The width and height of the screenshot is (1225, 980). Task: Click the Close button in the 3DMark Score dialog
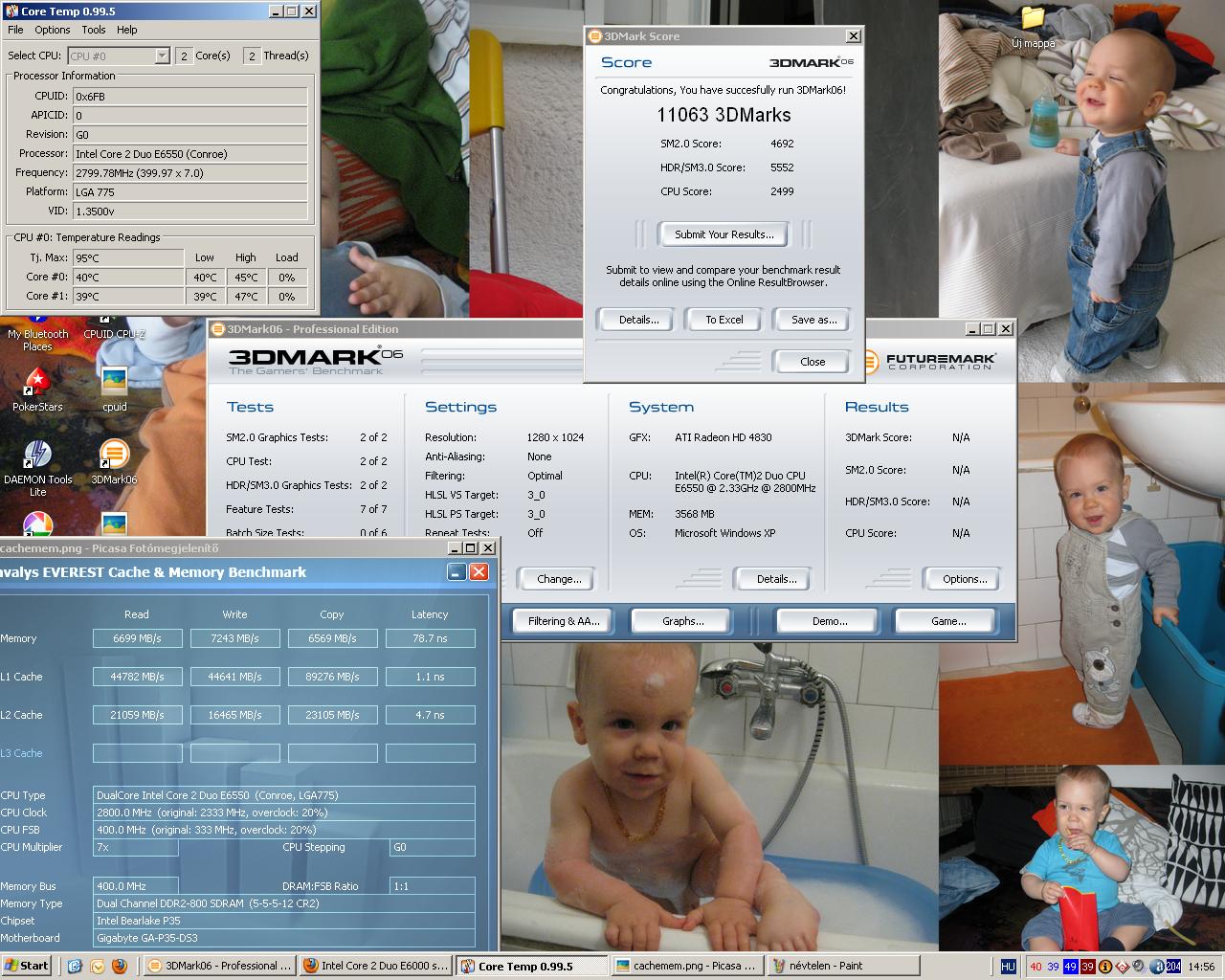[x=813, y=362]
